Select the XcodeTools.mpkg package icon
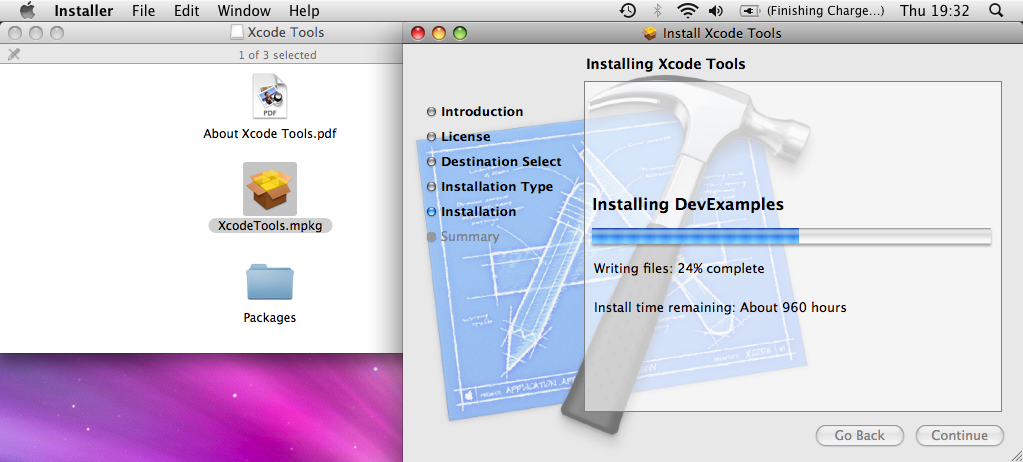Image resolution: width=1023 pixels, height=462 pixels. 269,189
